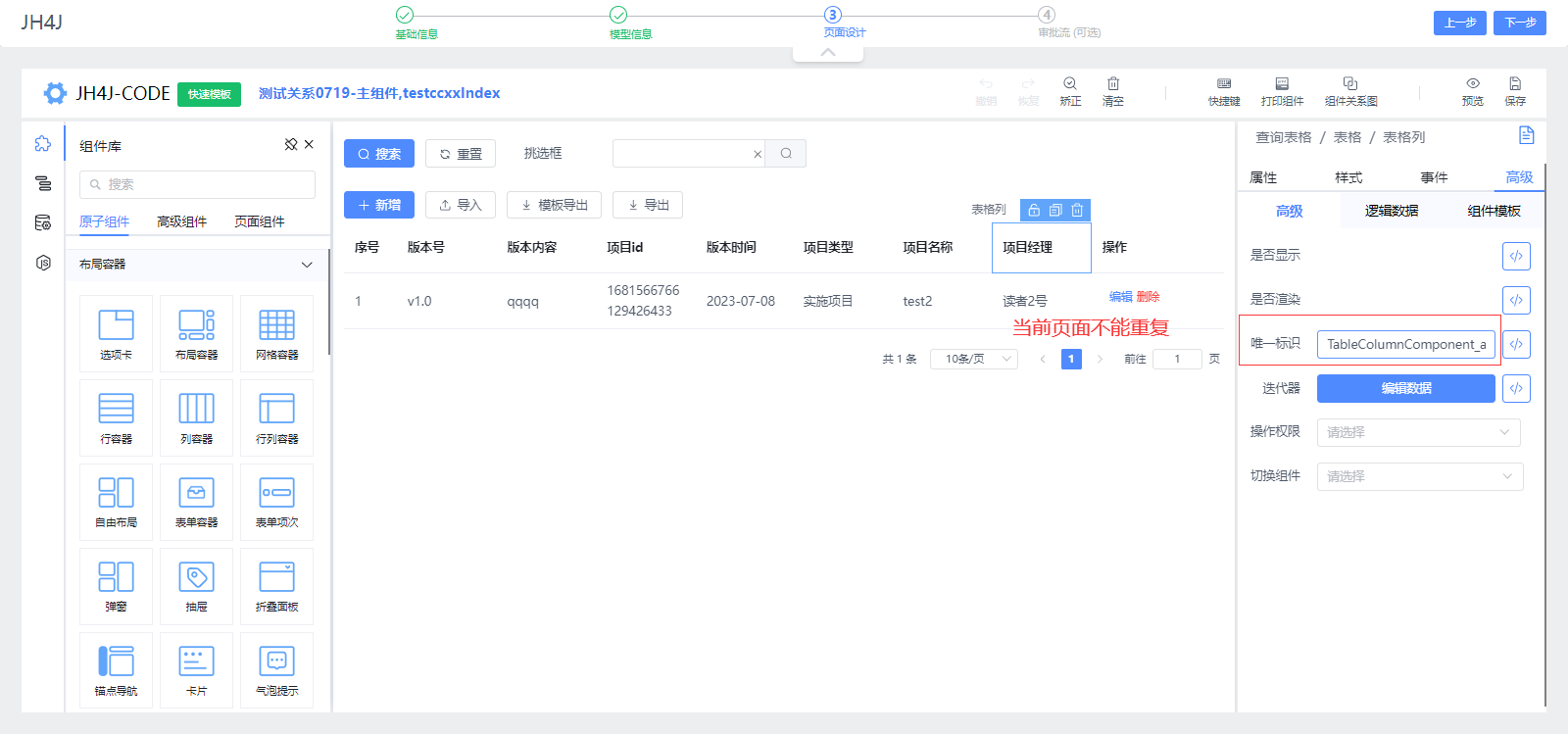
Task: Clear the search filter input
Action: point(757,154)
